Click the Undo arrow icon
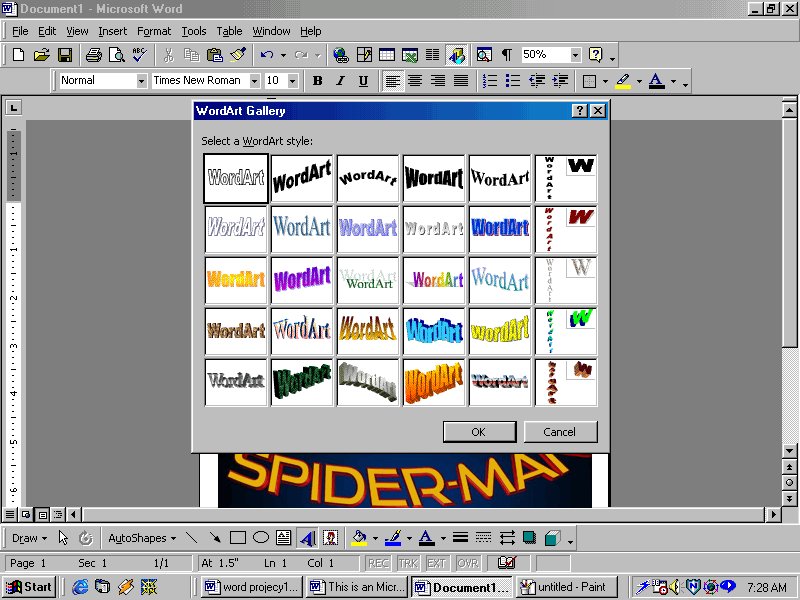Screen dimensions: 800x600 click(266, 55)
